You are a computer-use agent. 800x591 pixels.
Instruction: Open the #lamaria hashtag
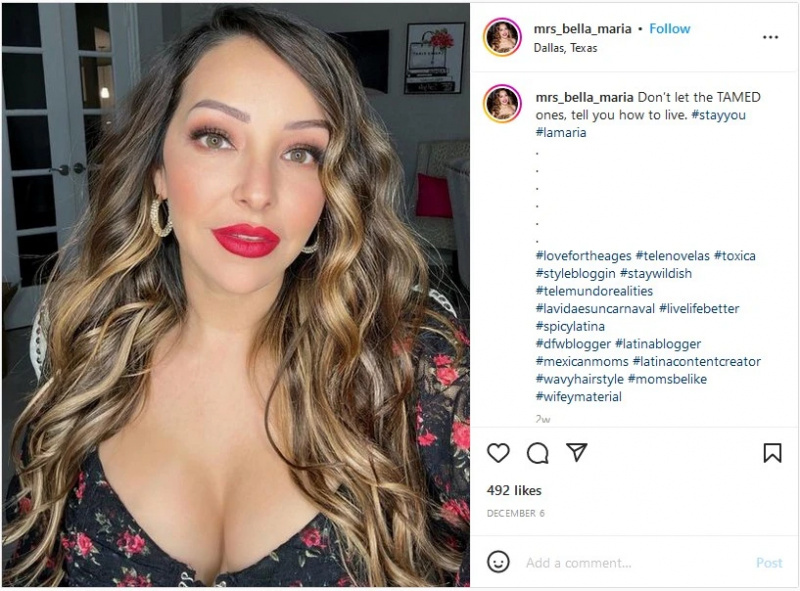click(x=561, y=133)
